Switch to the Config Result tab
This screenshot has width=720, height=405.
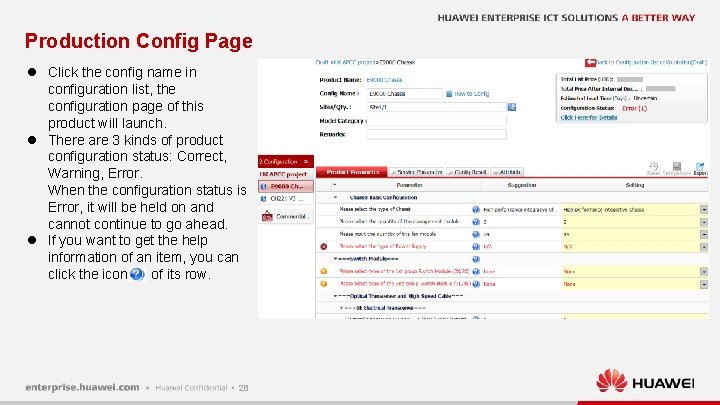click(467, 172)
